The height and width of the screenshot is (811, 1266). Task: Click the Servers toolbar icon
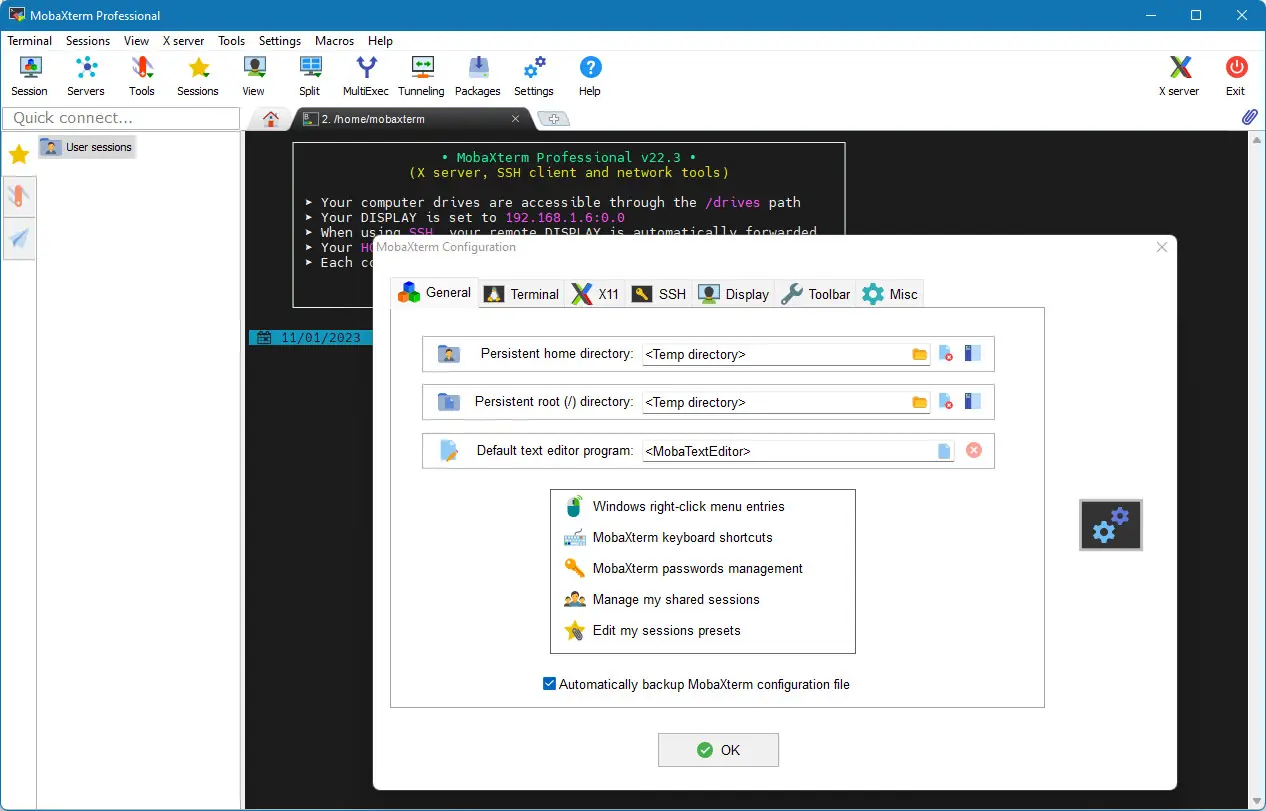click(86, 76)
